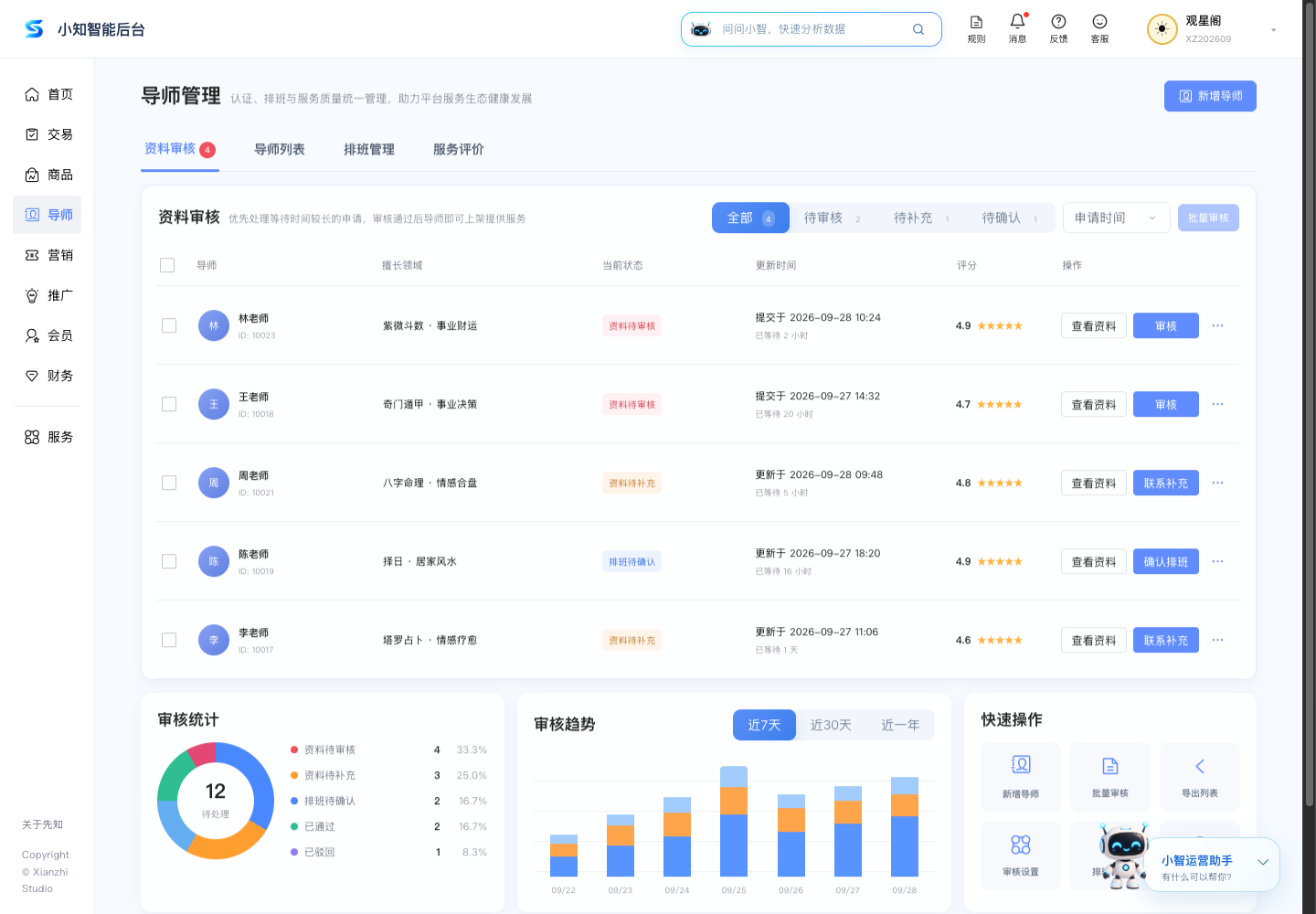Click 批量审核 quick action tile
The height and width of the screenshot is (914, 1316).
coord(1110,777)
